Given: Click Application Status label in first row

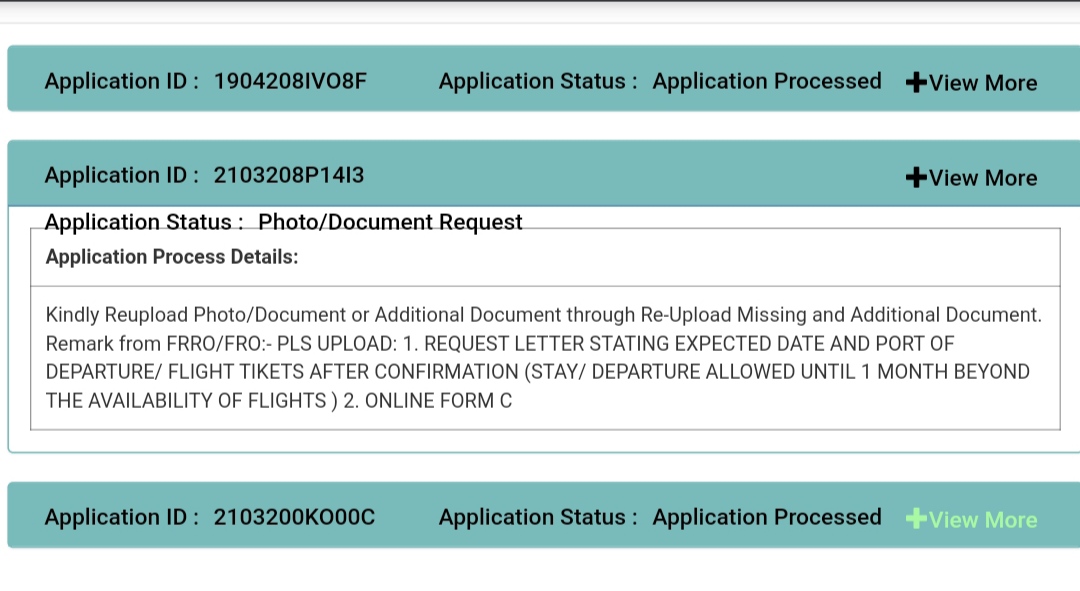Looking at the screenshot, I should click(x=538, y=81).
